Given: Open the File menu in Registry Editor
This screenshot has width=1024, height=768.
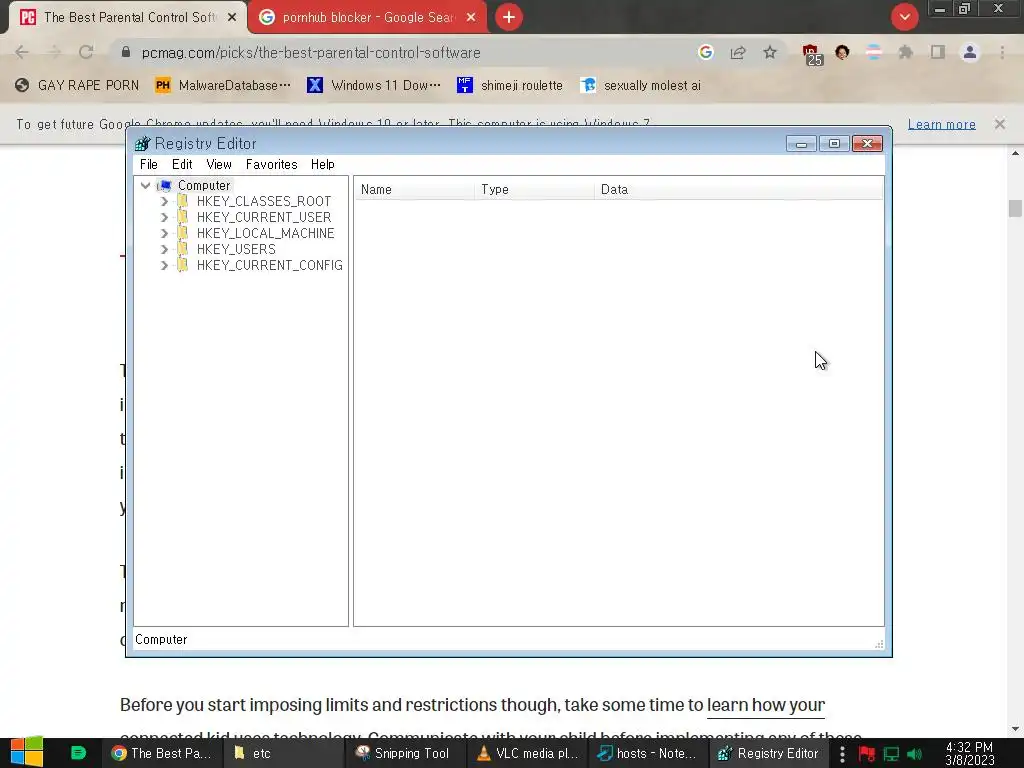Looking at the screenshot, I should (x=148, y=165).
